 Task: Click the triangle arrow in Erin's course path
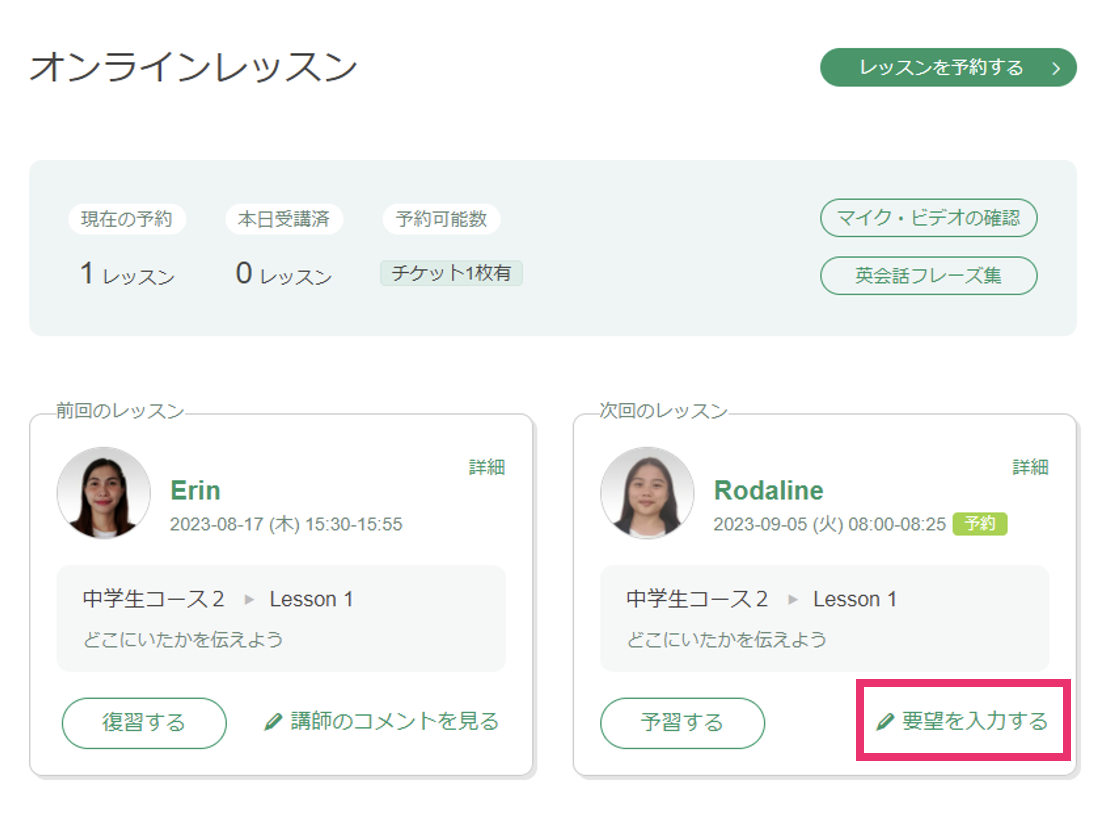249,600
